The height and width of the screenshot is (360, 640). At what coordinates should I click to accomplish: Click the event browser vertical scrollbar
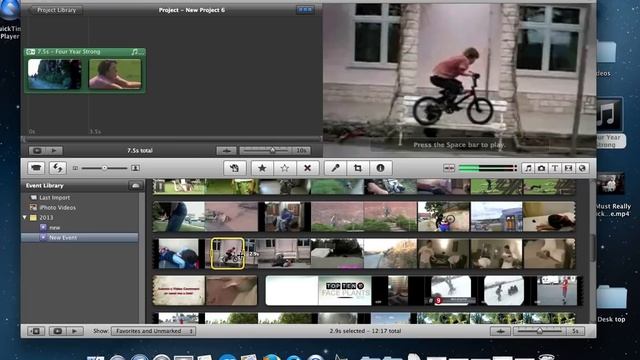pos(593,249)
